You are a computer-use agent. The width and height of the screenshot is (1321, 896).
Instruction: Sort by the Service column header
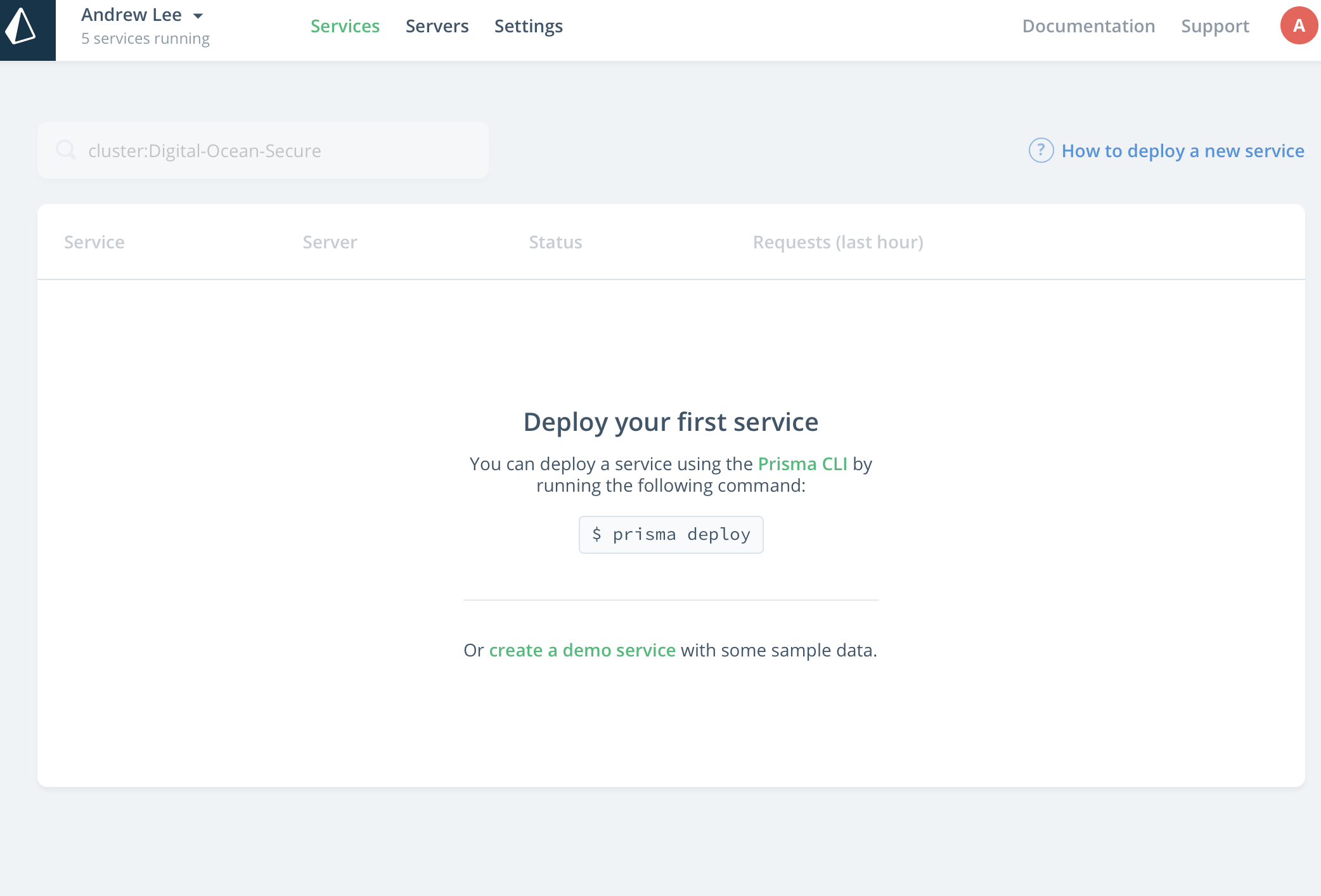coord(94,241)
